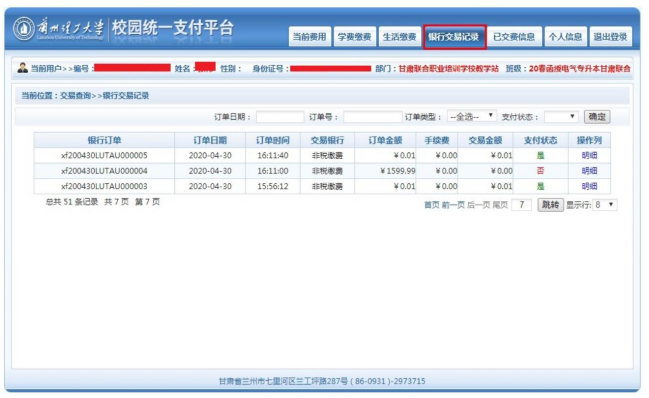Open 明细 for order xf200430LUTAU000003
This screenshot has height=398, width=649.
click(x=589, y=186)
